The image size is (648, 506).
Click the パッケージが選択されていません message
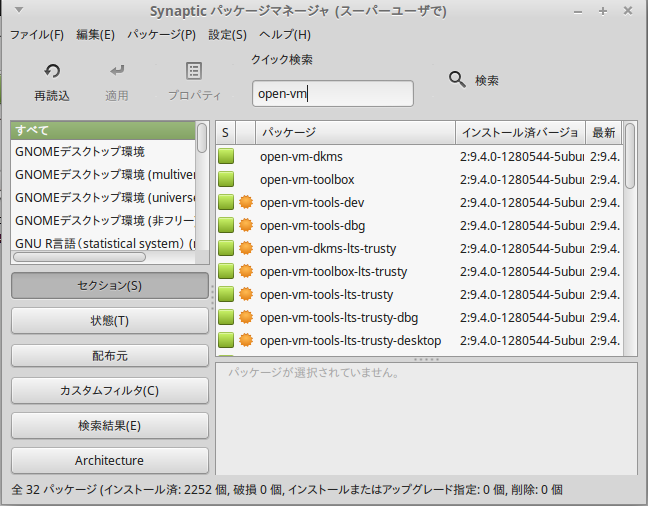click(x=314, y=372)
